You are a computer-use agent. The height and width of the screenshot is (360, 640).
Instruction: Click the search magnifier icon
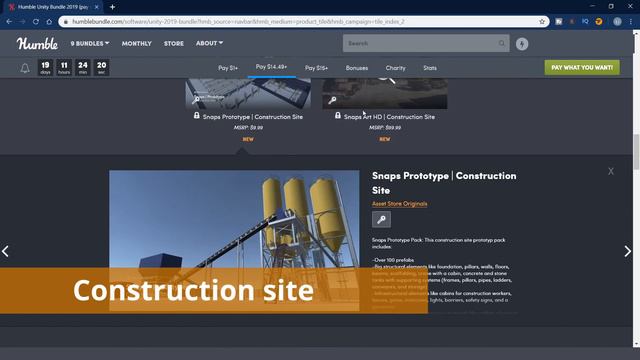(x=501, y=43)
